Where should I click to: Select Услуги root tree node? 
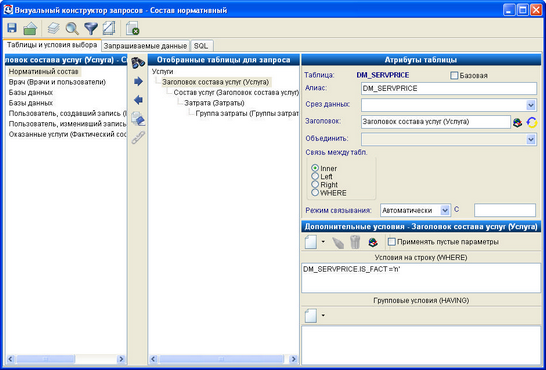(162, 72)
